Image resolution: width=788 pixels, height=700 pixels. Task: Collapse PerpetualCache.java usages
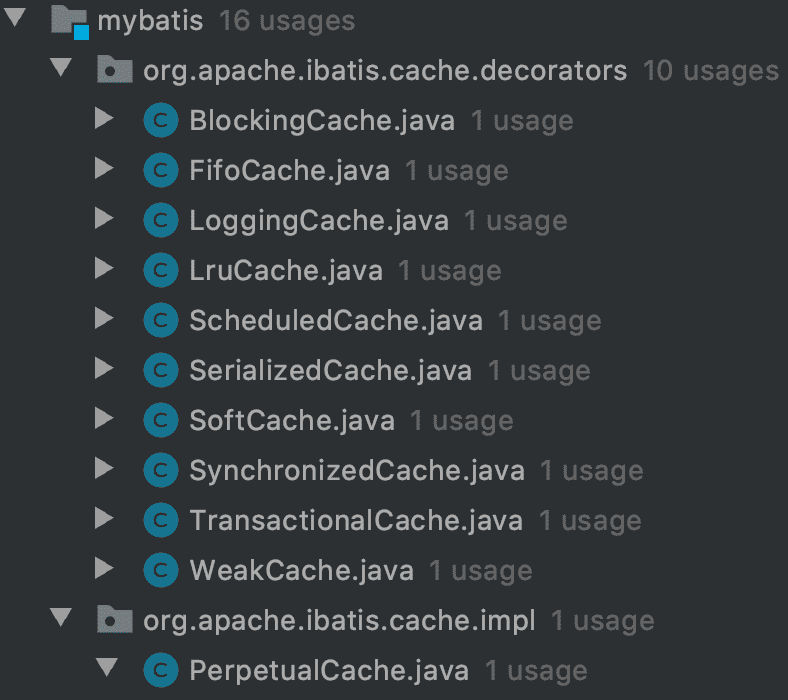tap(107, 667)
